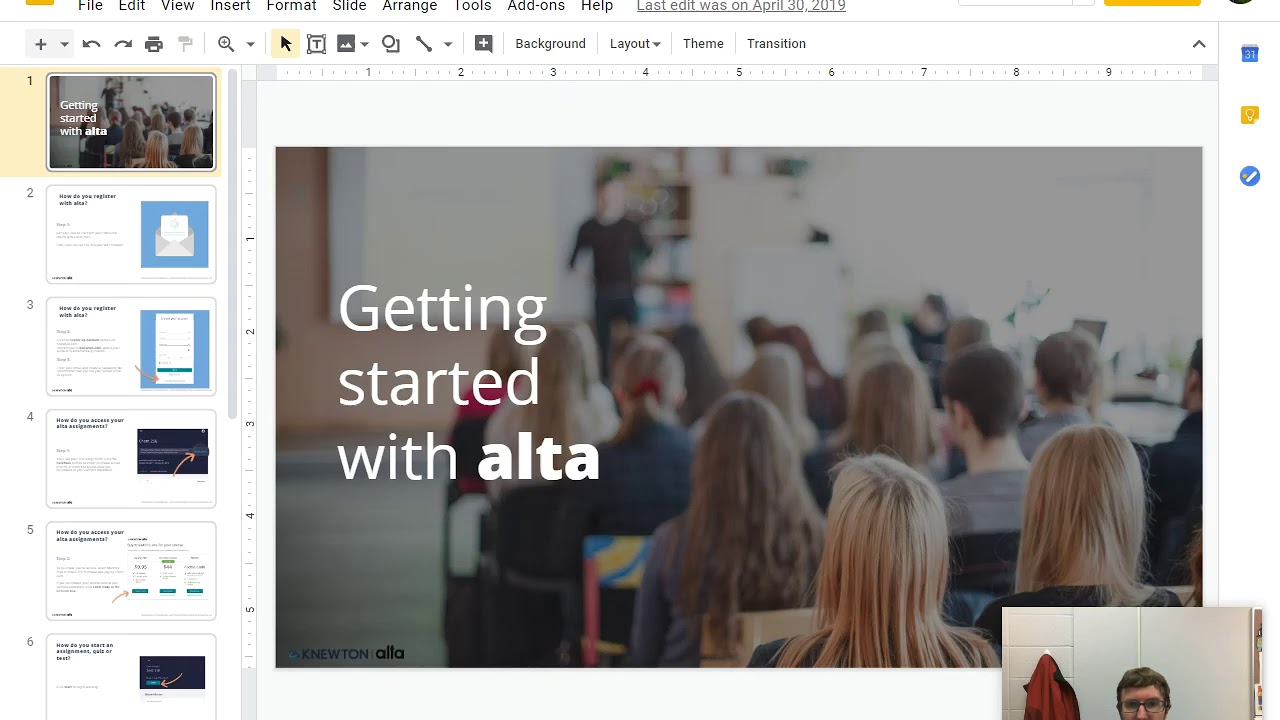Image resolution: width=1280 pixels, height=720 pixels.
Task: Open the Google Keep side panel icon
Action: tap(1249, 115)
